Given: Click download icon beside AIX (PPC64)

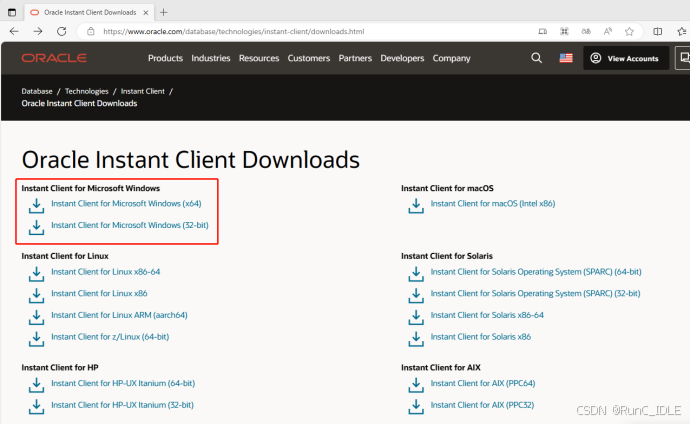Looking at the screenshot, I should (416, 386).
